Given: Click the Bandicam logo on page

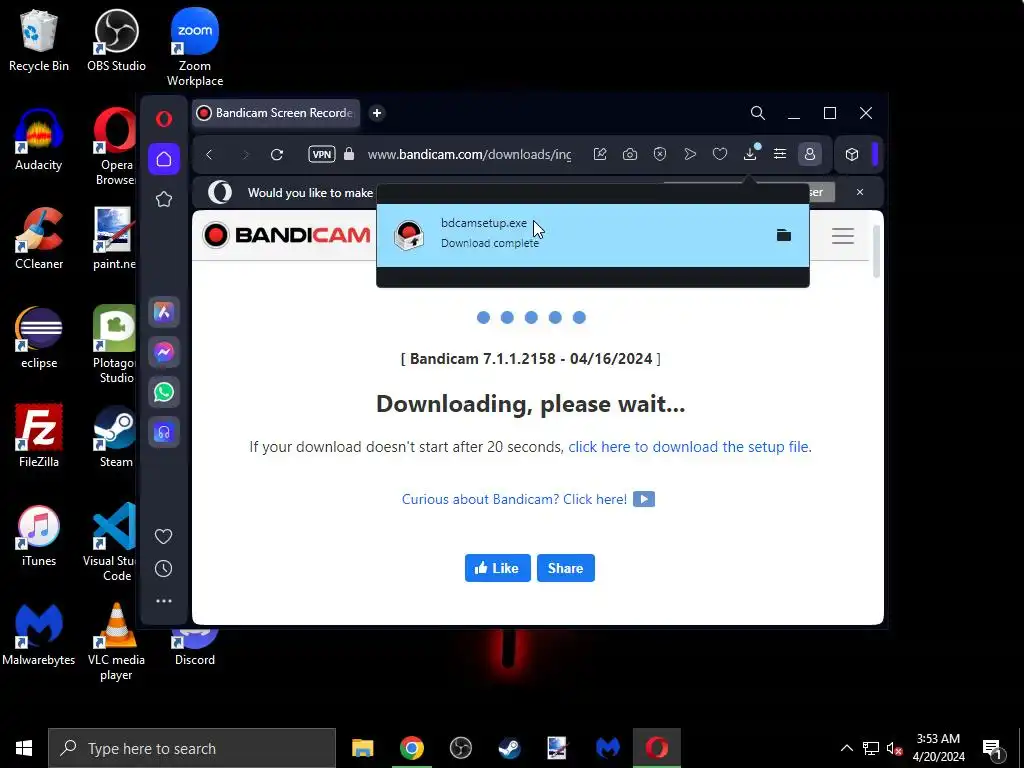Looking at the screenshot, I should 286,235.
